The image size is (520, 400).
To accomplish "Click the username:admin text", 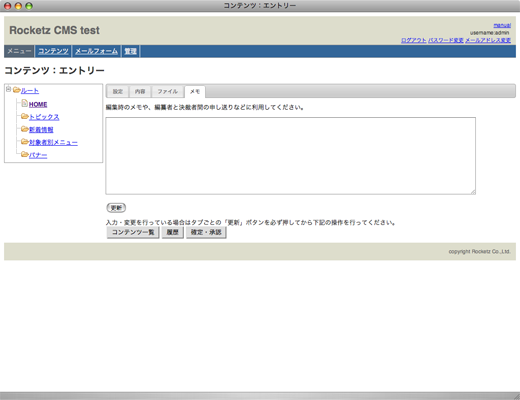I will 490,33.
